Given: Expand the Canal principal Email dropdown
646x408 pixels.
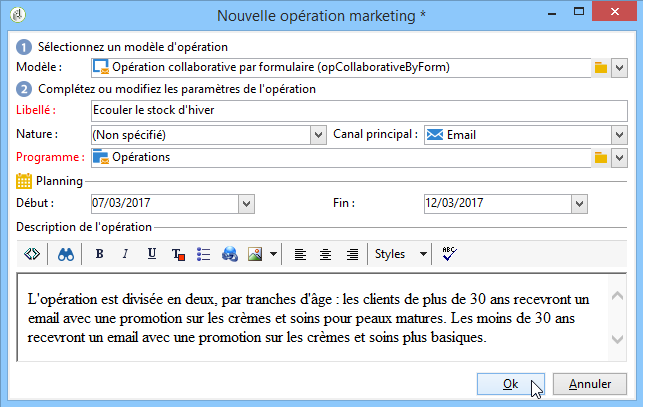Looking at the screenshot, I should point(619,135).
